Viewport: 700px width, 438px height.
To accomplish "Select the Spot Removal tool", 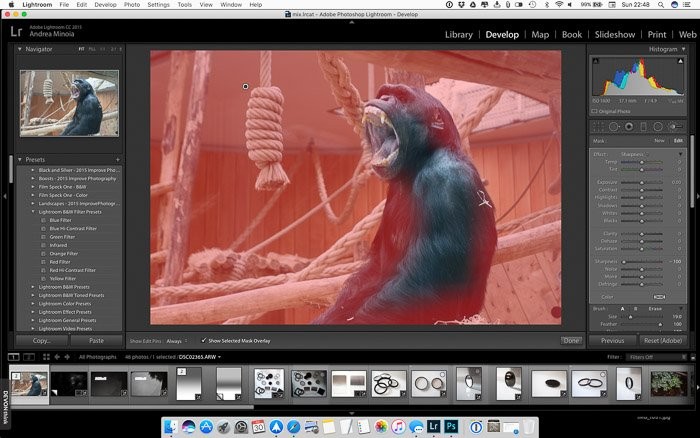I will tap(614, 127).
